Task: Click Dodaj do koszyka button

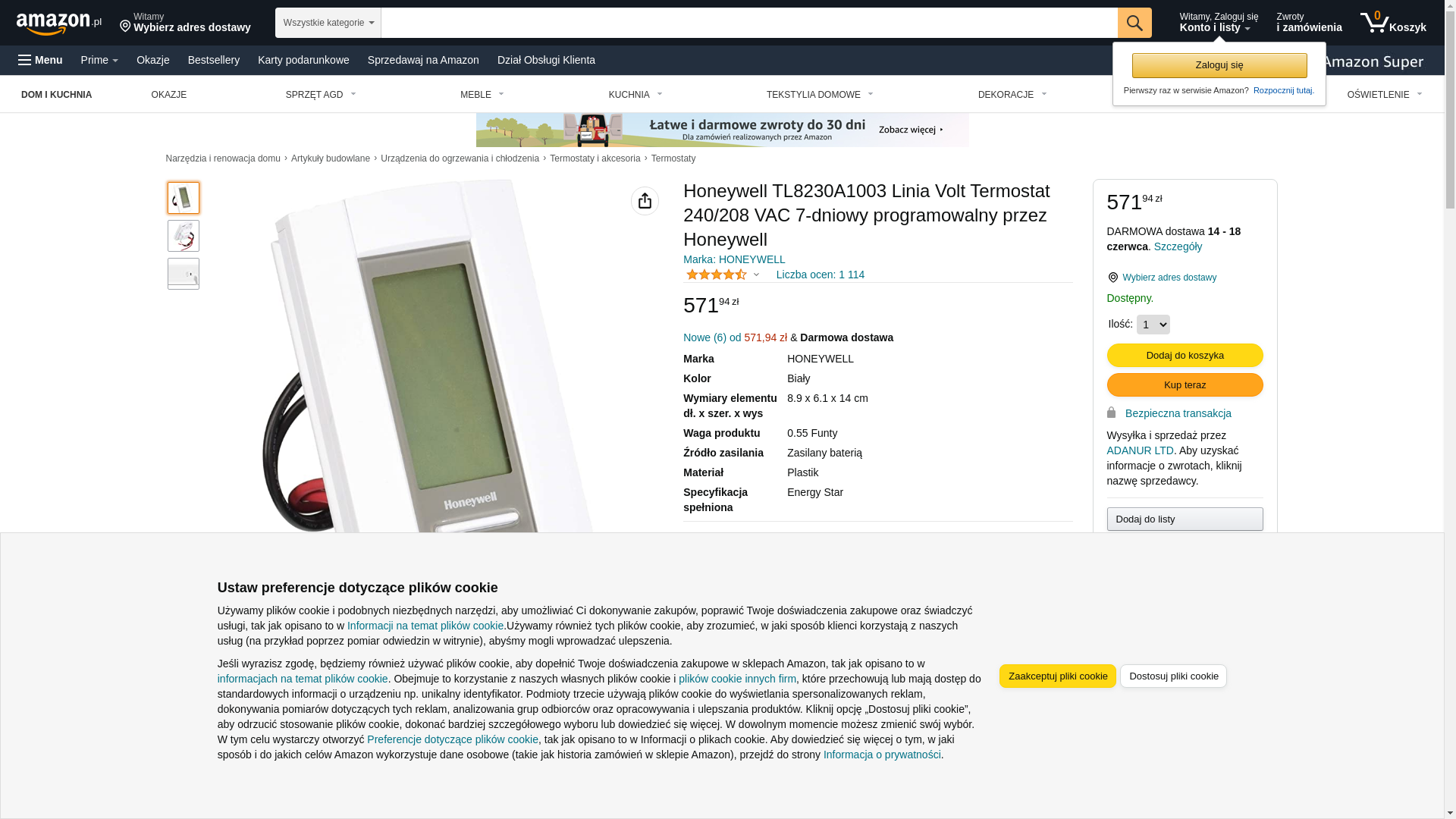Action: (1185, 356)
